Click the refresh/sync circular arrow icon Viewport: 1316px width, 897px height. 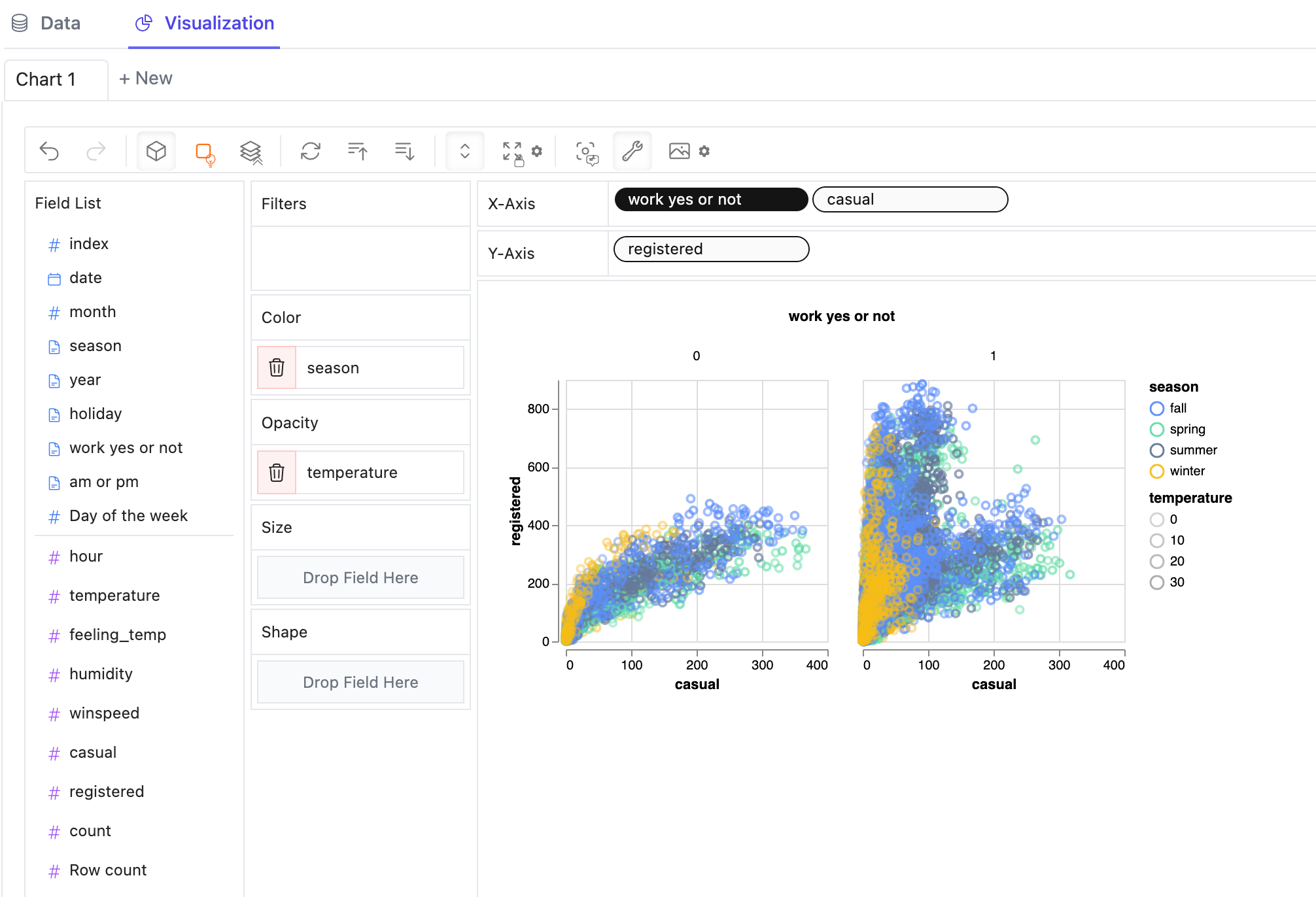[310, 151]
